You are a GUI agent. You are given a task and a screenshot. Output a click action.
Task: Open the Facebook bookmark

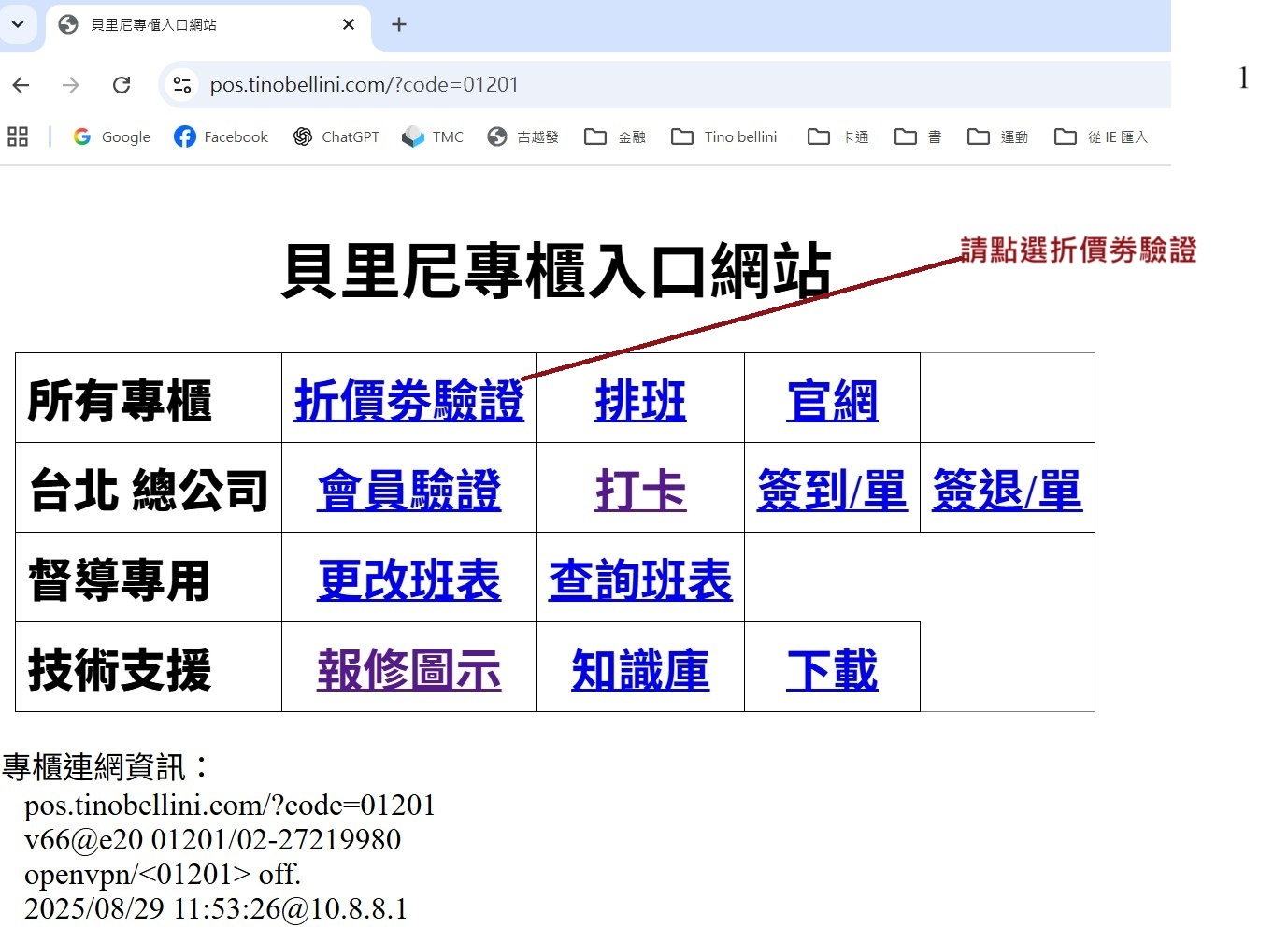tap(222, 136)
